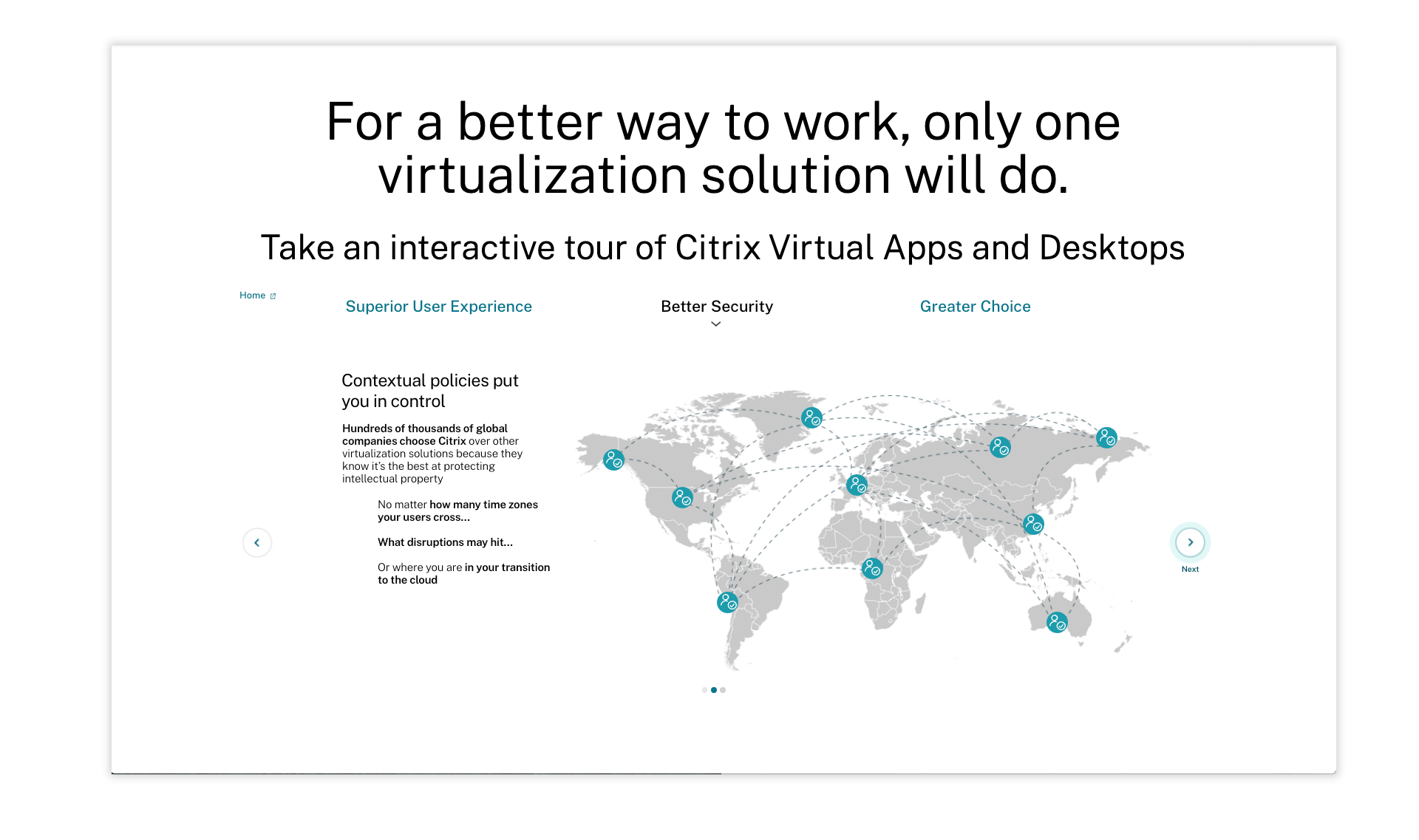Click the tour progress bar at bottom
This screenshot has height=840, width=1419.
[x=724, y=774]
